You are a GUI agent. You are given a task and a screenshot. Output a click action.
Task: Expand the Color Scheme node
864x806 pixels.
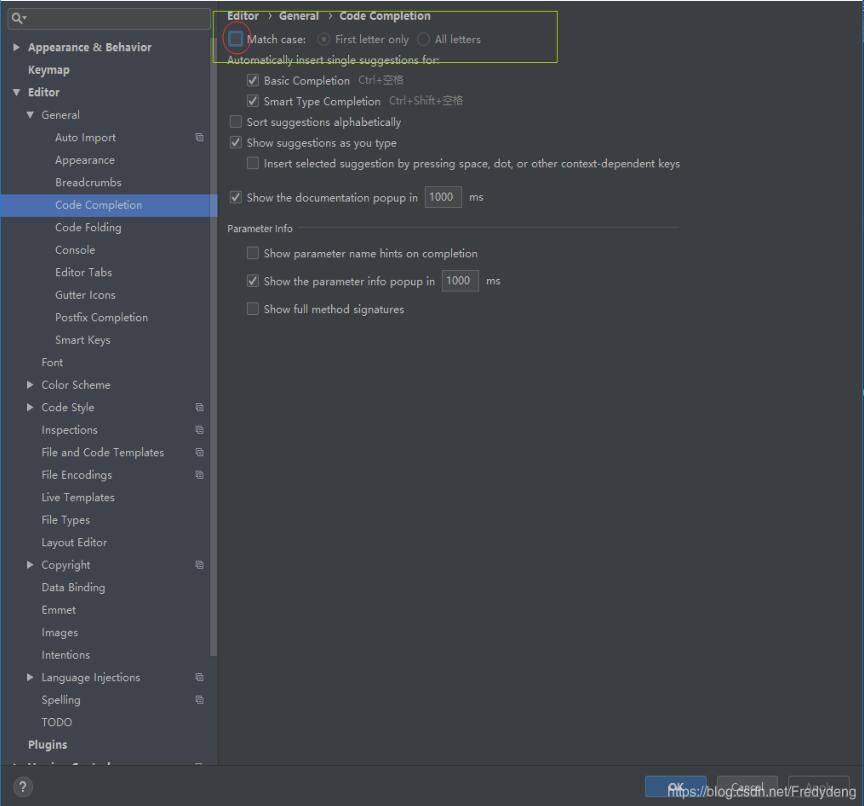click(30, 384)
